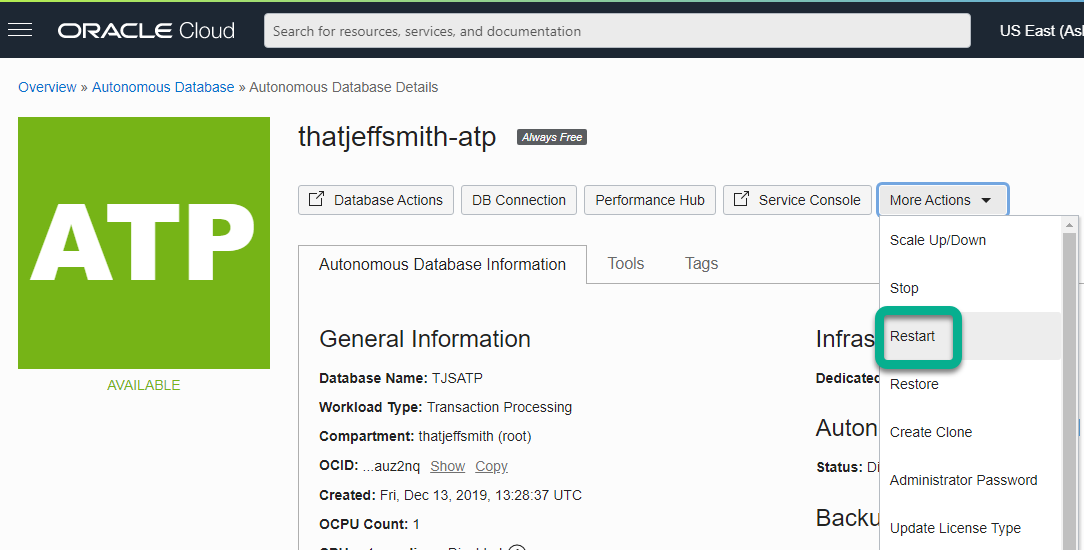Open the Service Console button

tap(797, 200)
